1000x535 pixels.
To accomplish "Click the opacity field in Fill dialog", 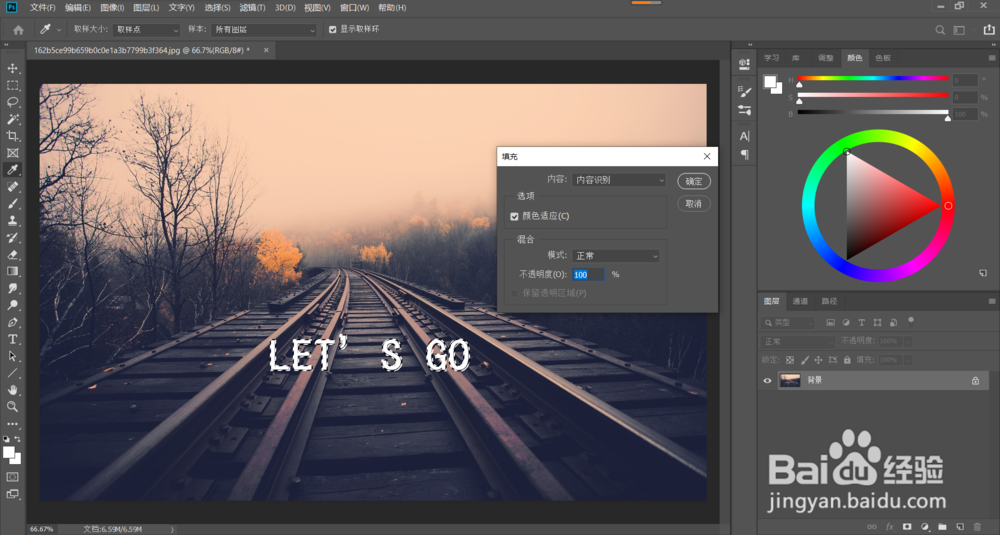I will point(588,275).
